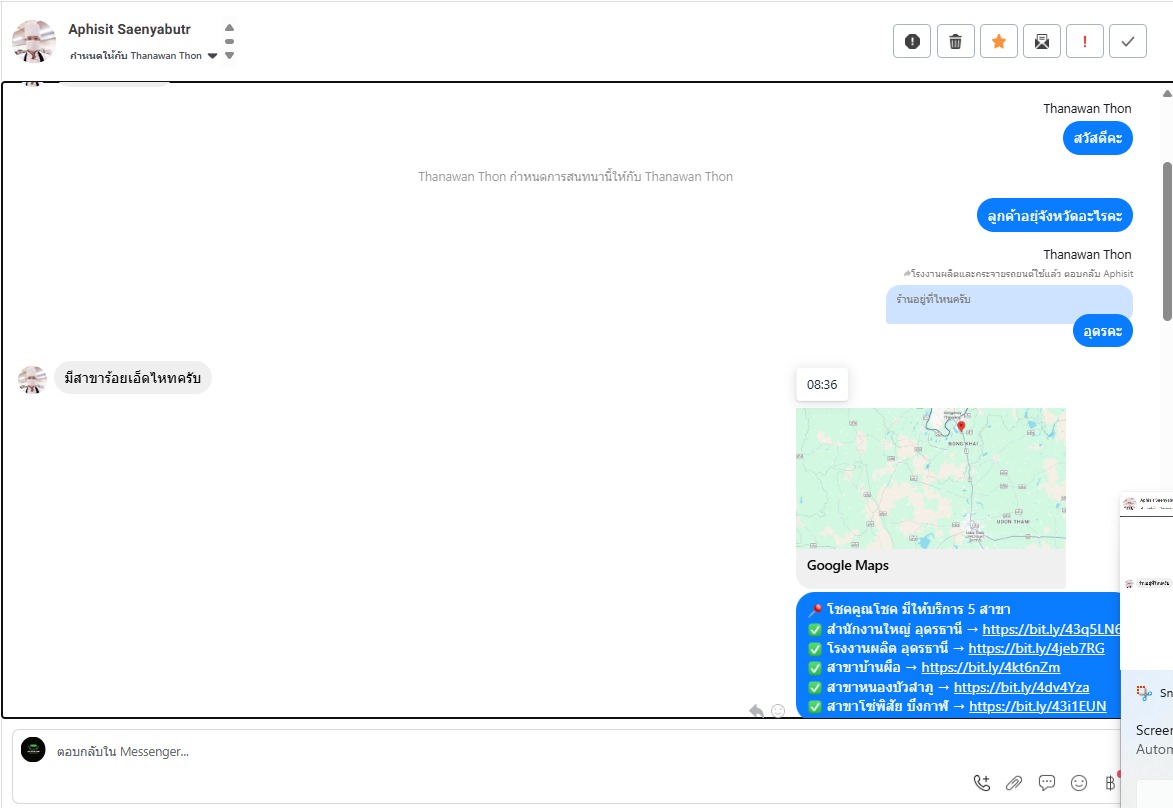Expand assigned to Thanawan Thon dropdown
Viewport: 1173px width, 808px height.
click(x=212, y=56)
